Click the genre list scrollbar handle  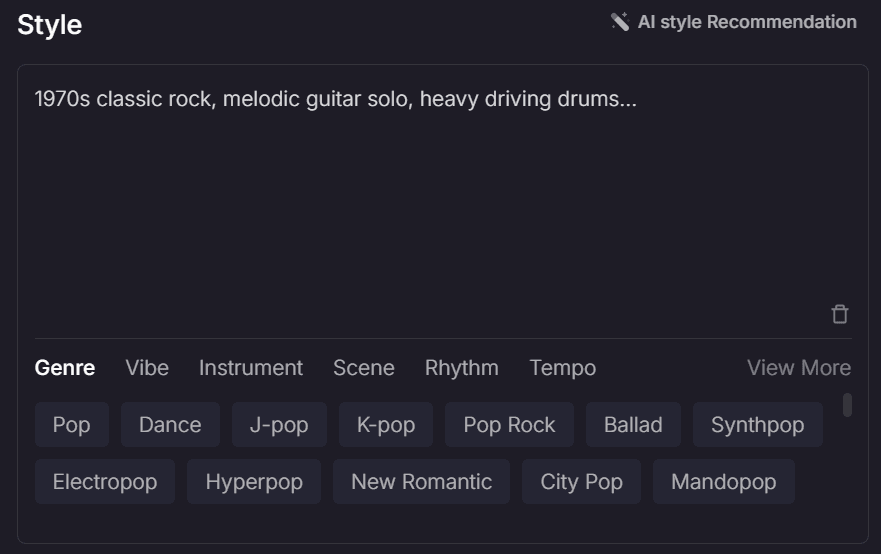click(847, 405)
